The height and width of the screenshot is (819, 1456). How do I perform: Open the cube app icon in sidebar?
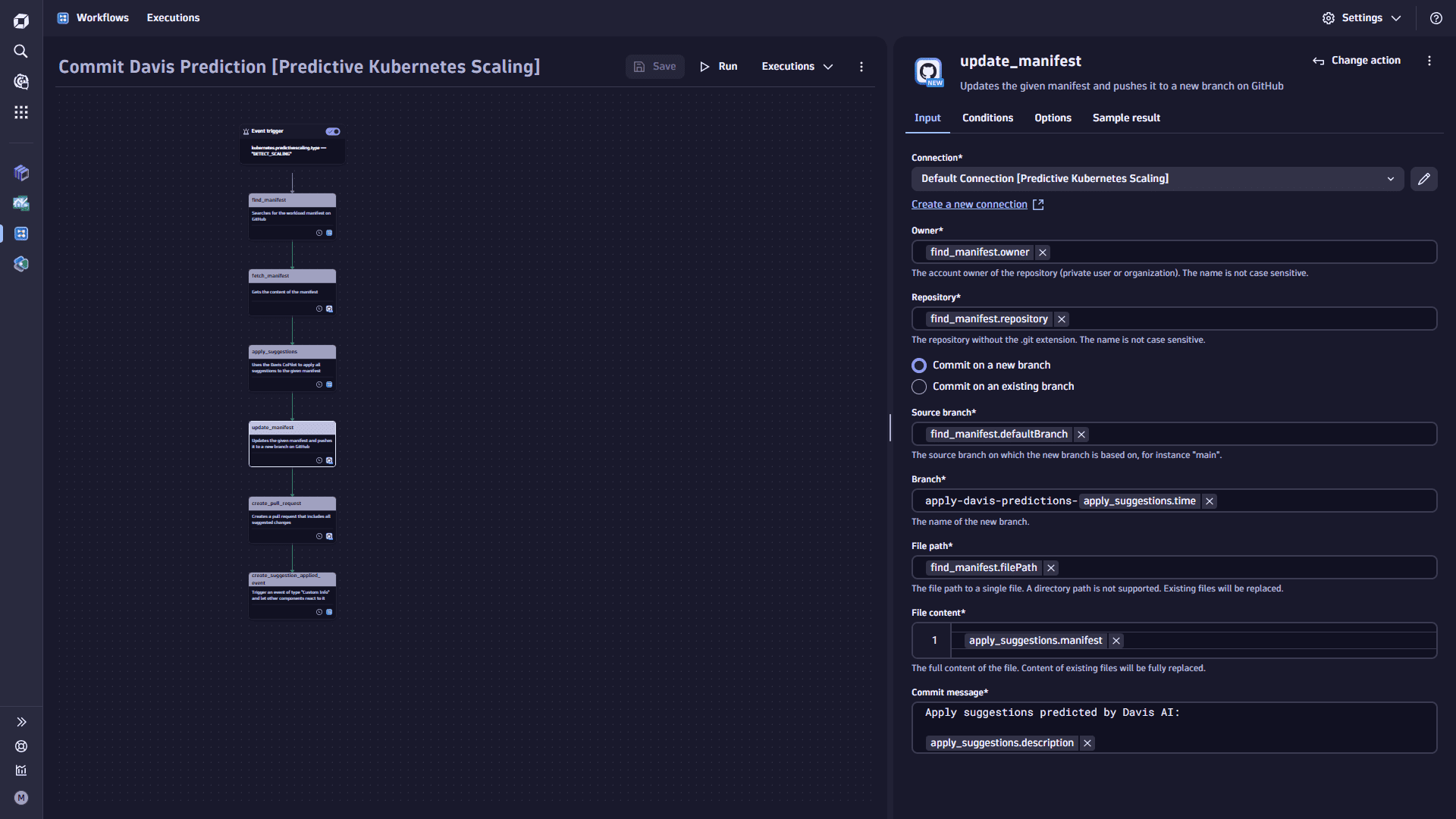pos(21,173)
